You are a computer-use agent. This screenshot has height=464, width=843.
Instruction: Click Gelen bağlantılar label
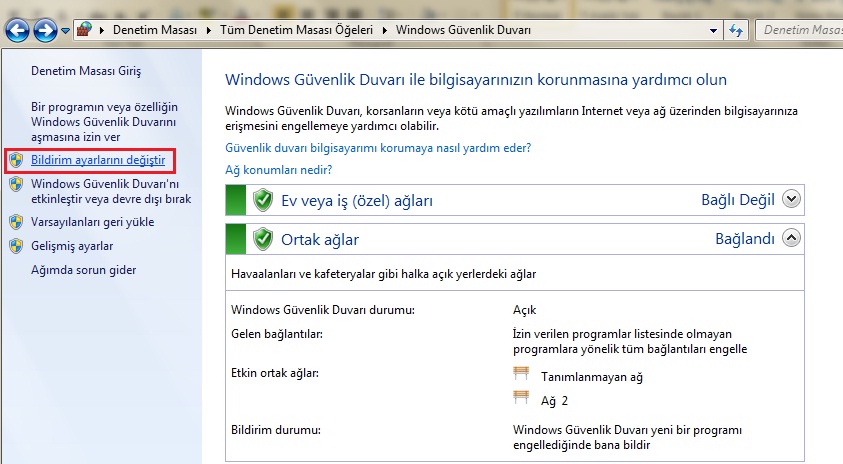coord(277,334)
